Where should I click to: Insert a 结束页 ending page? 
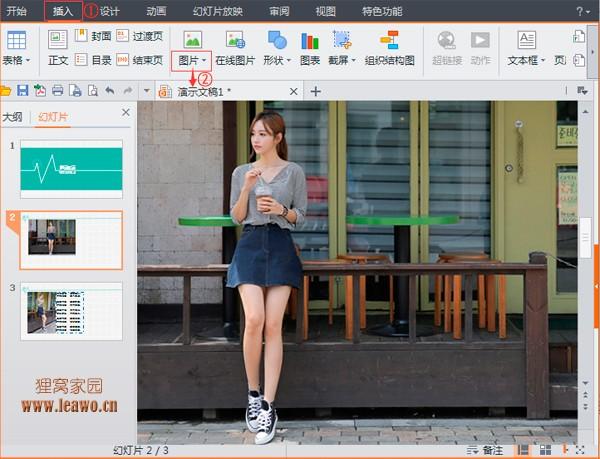click(139, 60)
